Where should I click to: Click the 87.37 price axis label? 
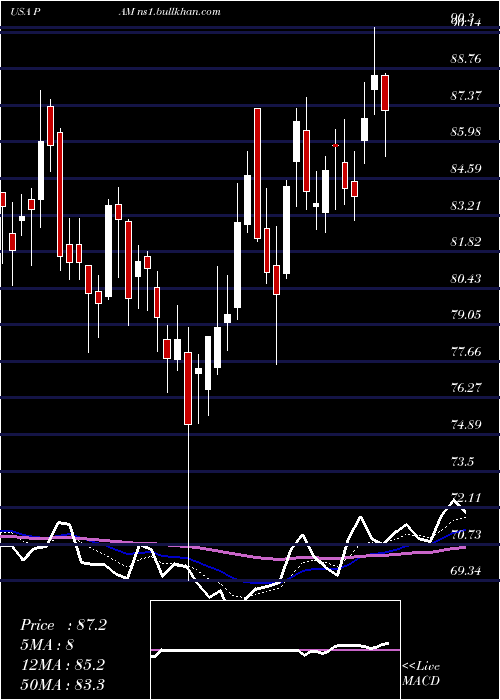[467, 95]
